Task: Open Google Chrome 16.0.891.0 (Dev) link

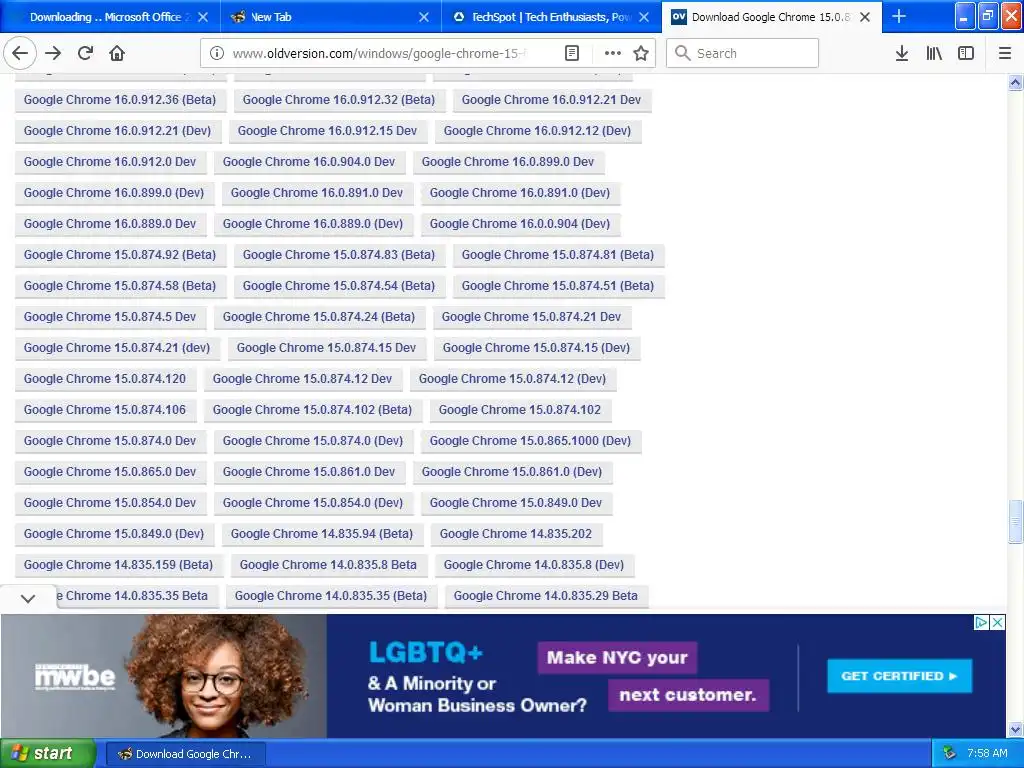Action: point(520,193)
